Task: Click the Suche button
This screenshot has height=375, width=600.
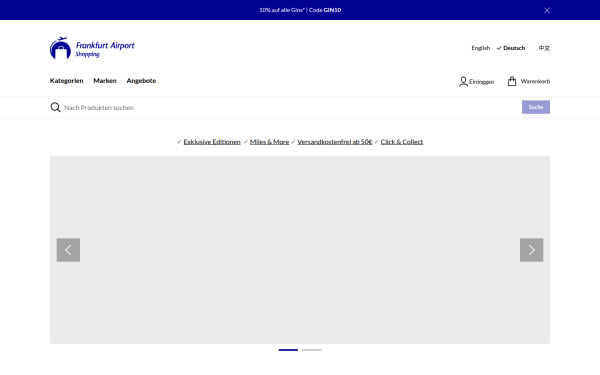Action: [536, 107]
